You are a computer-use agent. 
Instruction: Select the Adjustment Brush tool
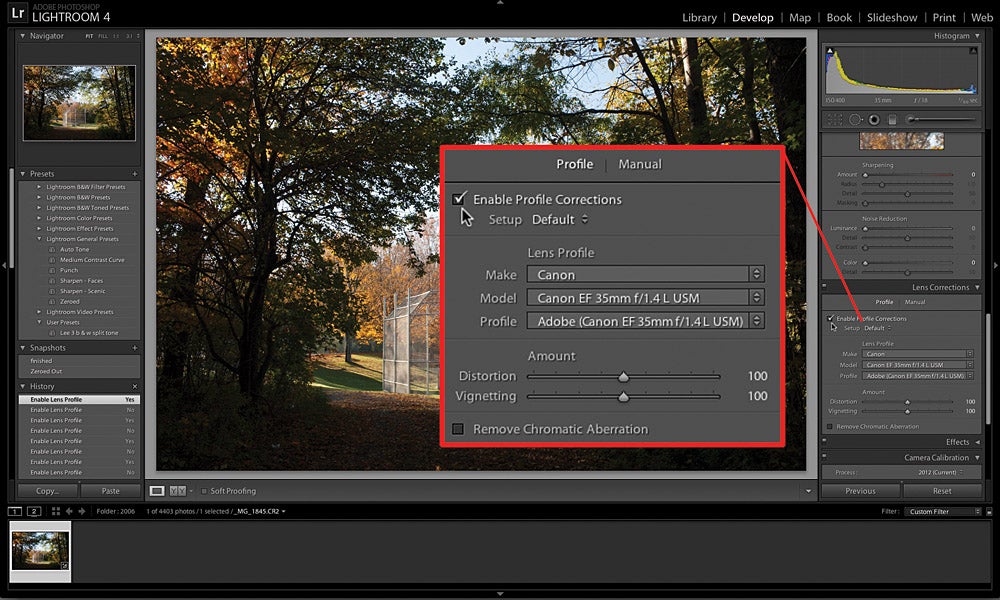(x=942, y=119)
